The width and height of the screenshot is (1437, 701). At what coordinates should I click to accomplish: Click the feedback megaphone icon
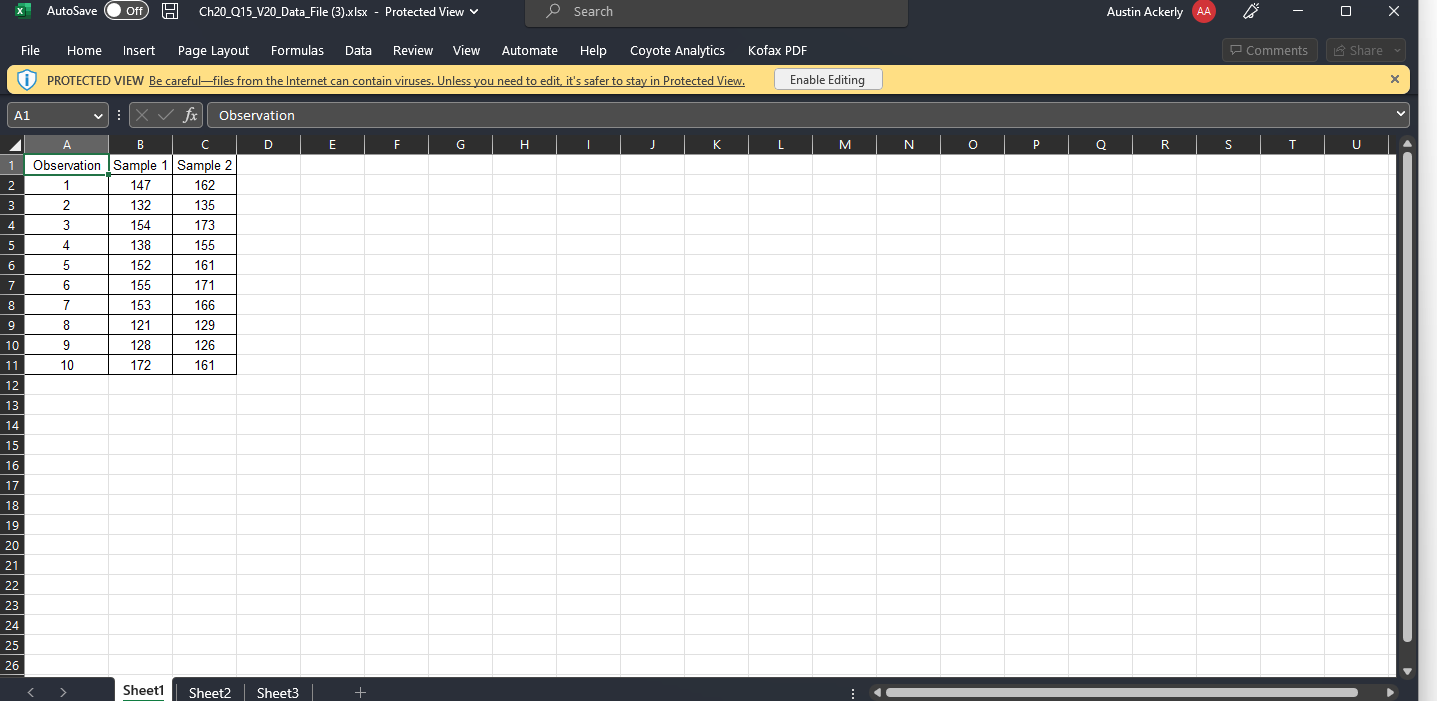pos(1249,12)
